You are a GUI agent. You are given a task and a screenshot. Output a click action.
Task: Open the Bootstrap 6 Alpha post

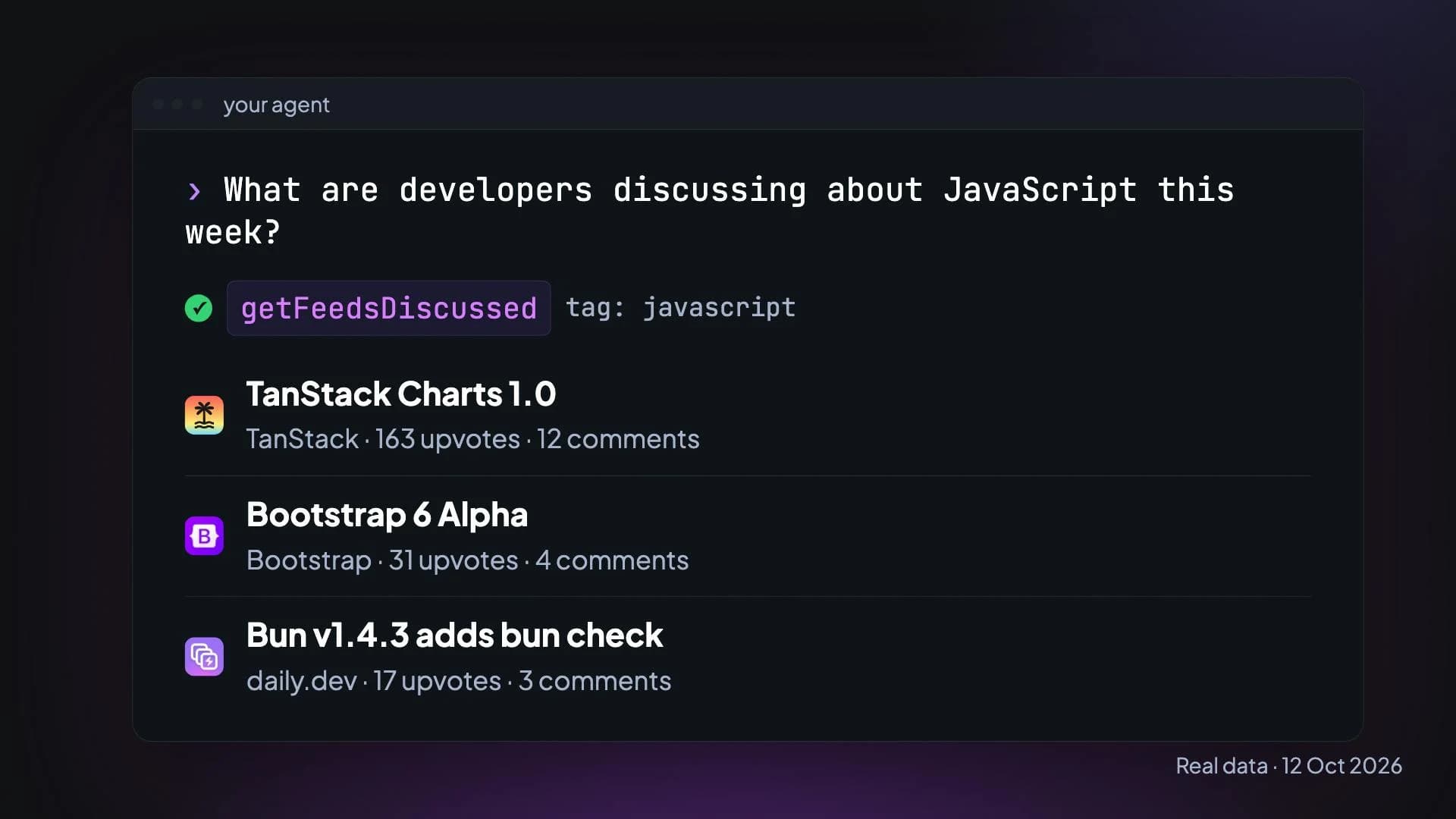[x=387, y=515]
